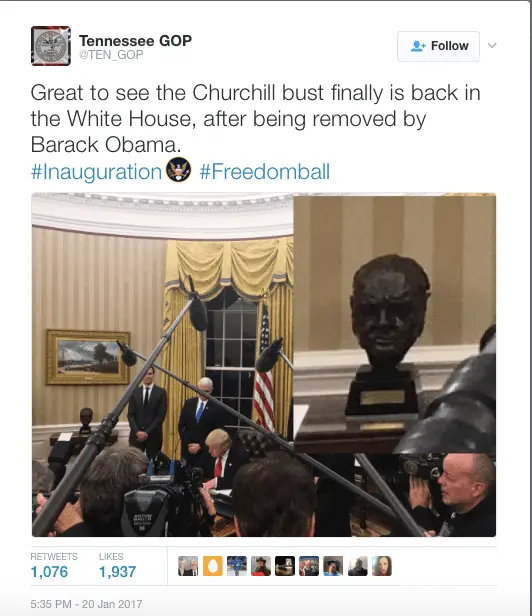Open the blue-banner group photo avatar
532x616 pixels.
(309, 566)
